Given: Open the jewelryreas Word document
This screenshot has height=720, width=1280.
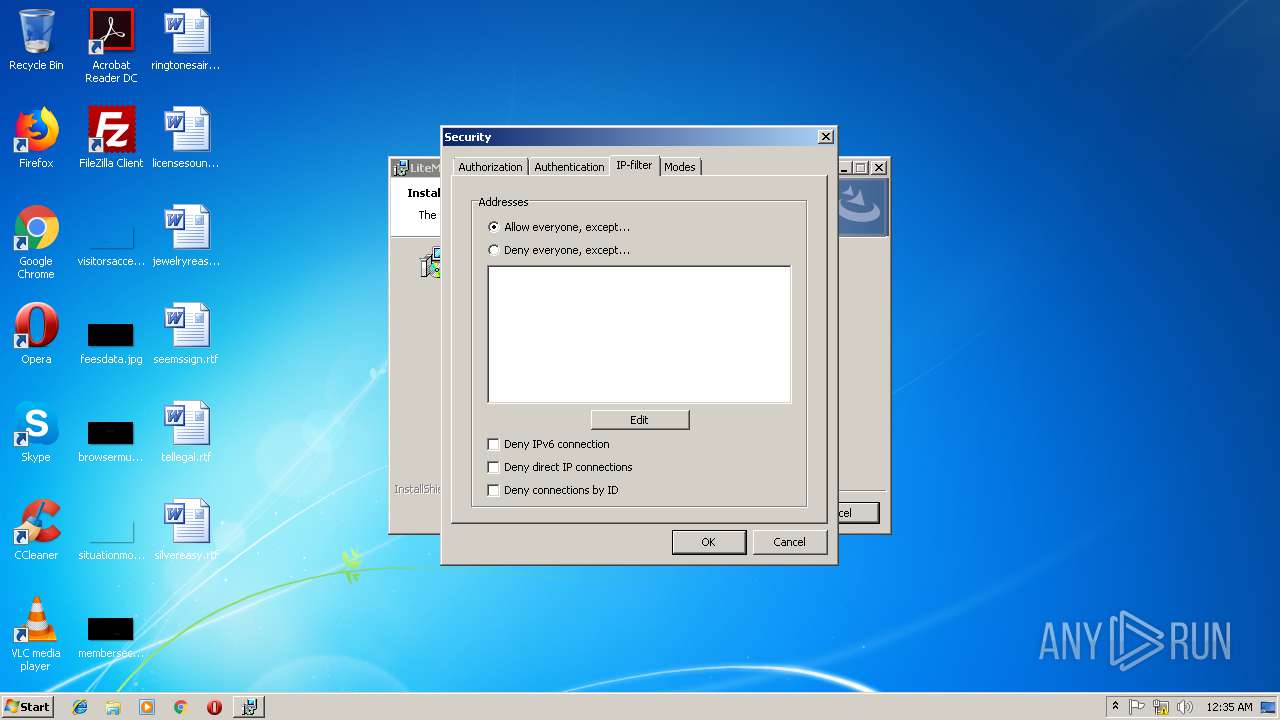Looking at the screenshot, I should (186, 236).
